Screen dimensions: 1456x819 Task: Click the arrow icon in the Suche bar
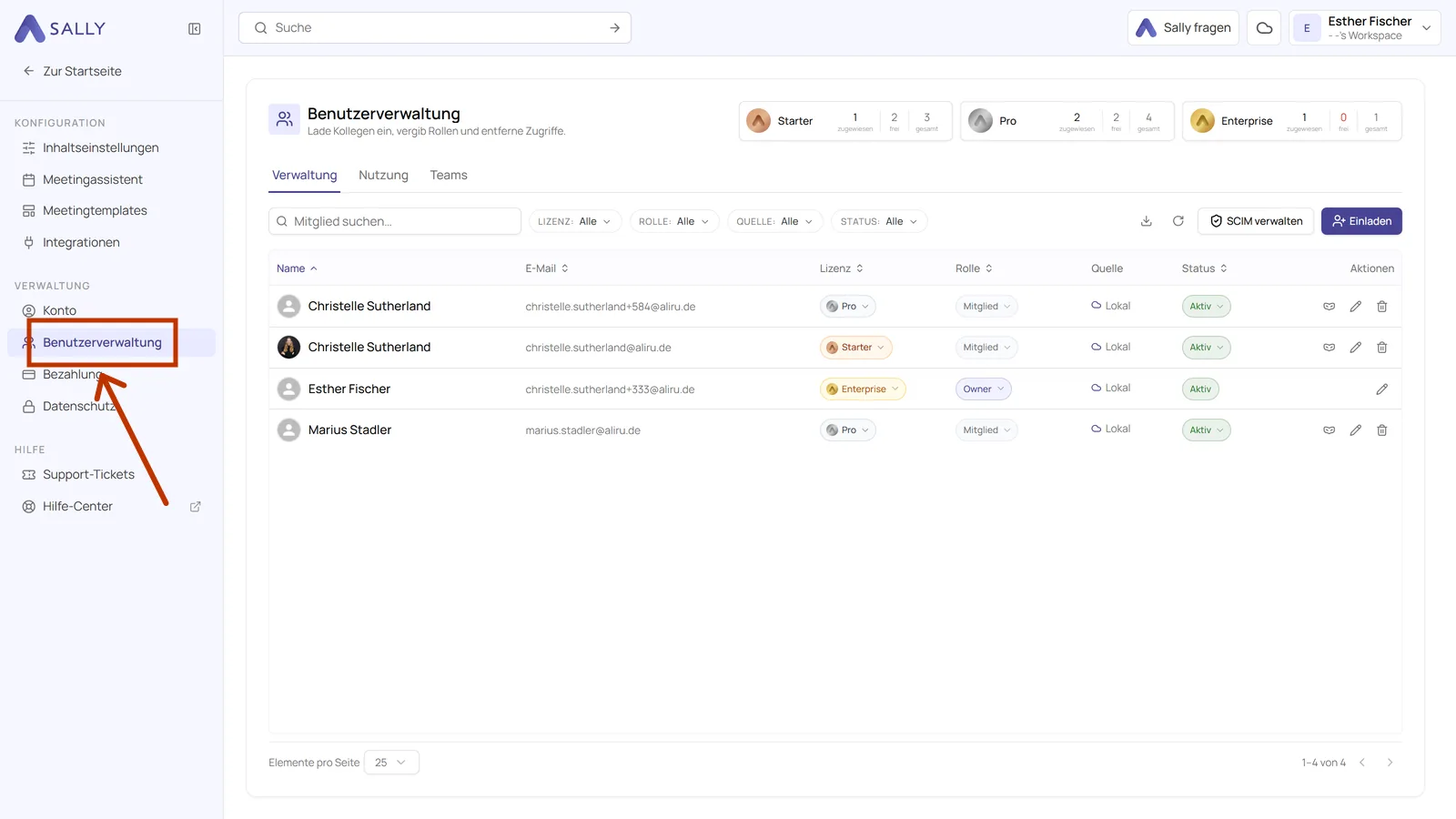(615, 28)
